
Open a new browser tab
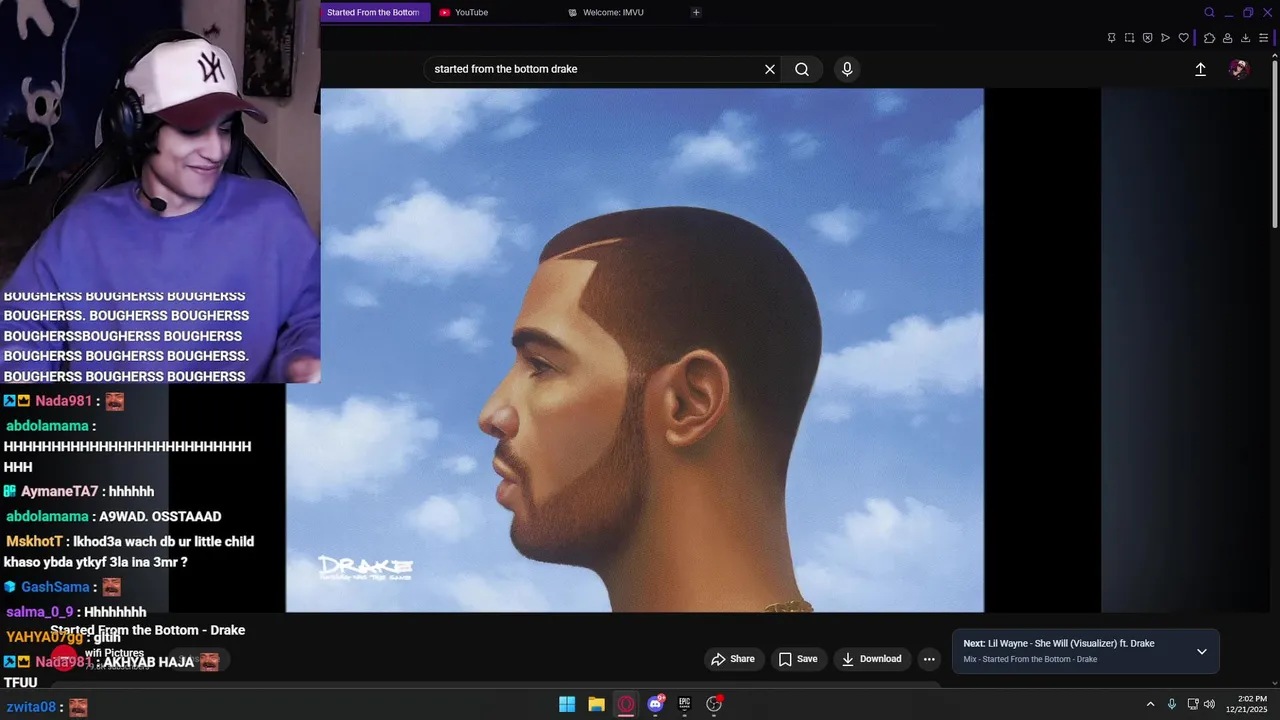click(x=696, y=12)
